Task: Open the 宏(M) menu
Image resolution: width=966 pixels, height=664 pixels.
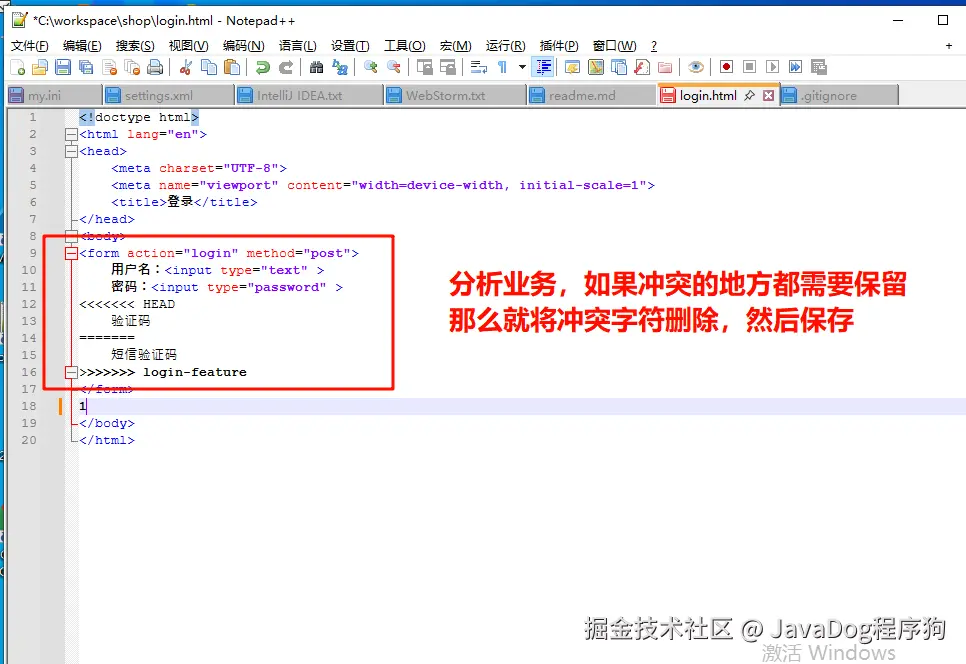Action: click(455, 46)
